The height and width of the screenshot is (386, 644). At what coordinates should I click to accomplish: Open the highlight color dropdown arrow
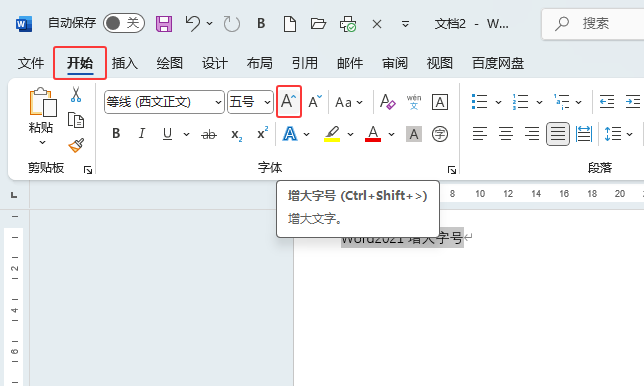pos(350,134)
